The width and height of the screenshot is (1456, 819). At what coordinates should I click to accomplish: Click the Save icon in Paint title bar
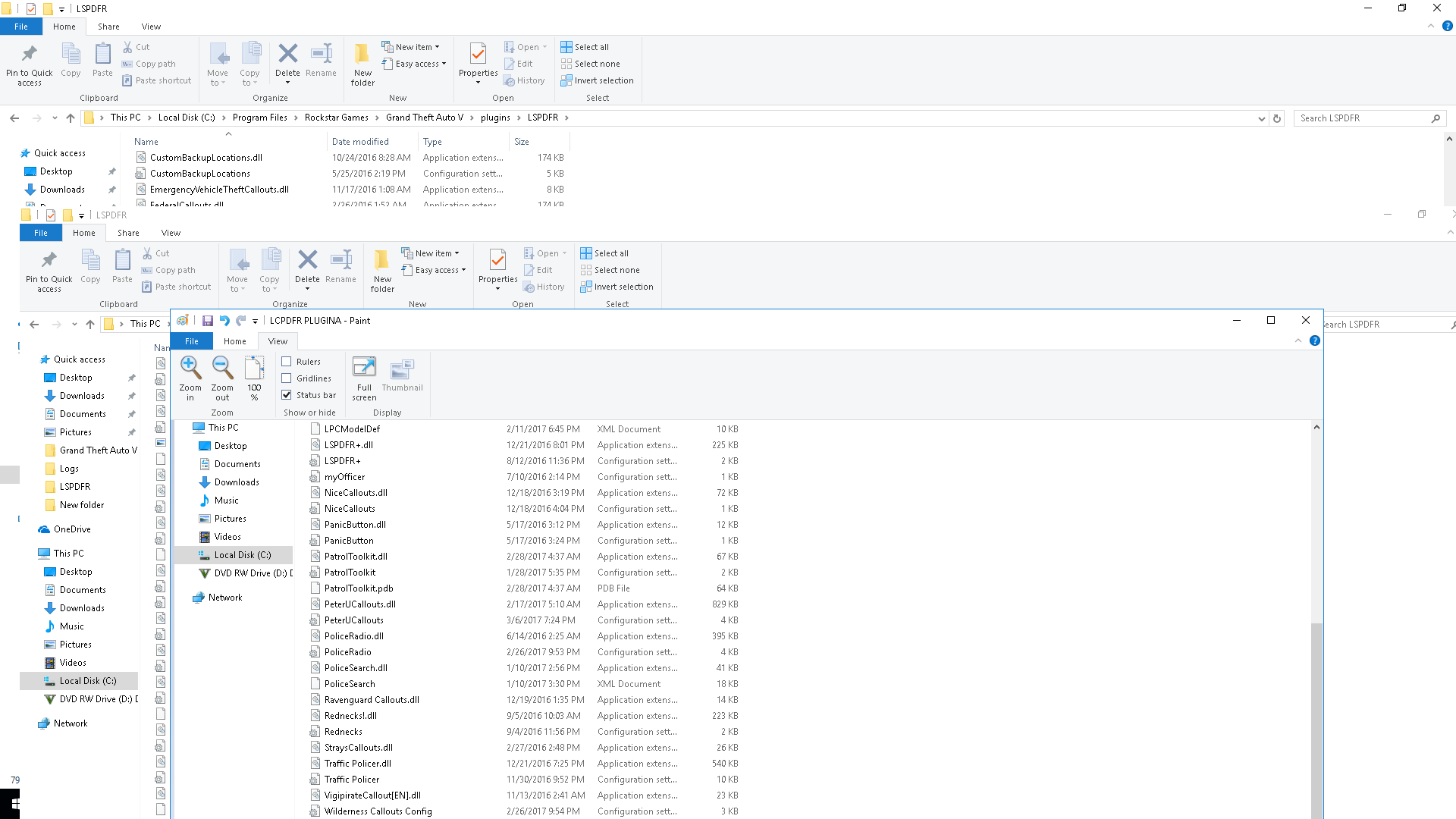(207, 321)
